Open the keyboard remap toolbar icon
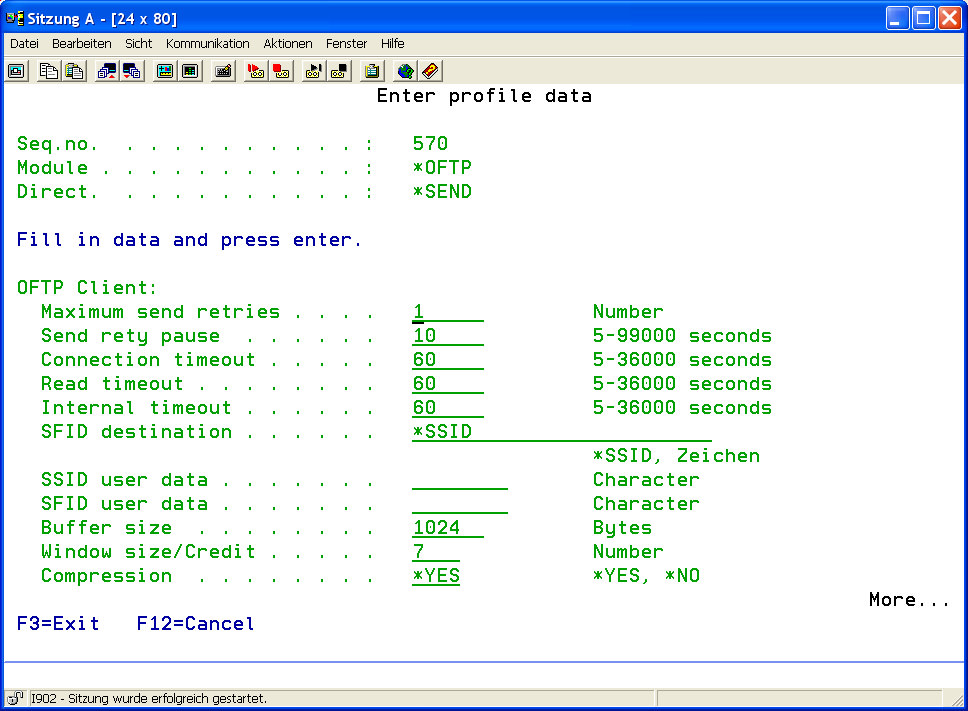The image size is (968, 711). pyautogui.click(x=223, y=71)
